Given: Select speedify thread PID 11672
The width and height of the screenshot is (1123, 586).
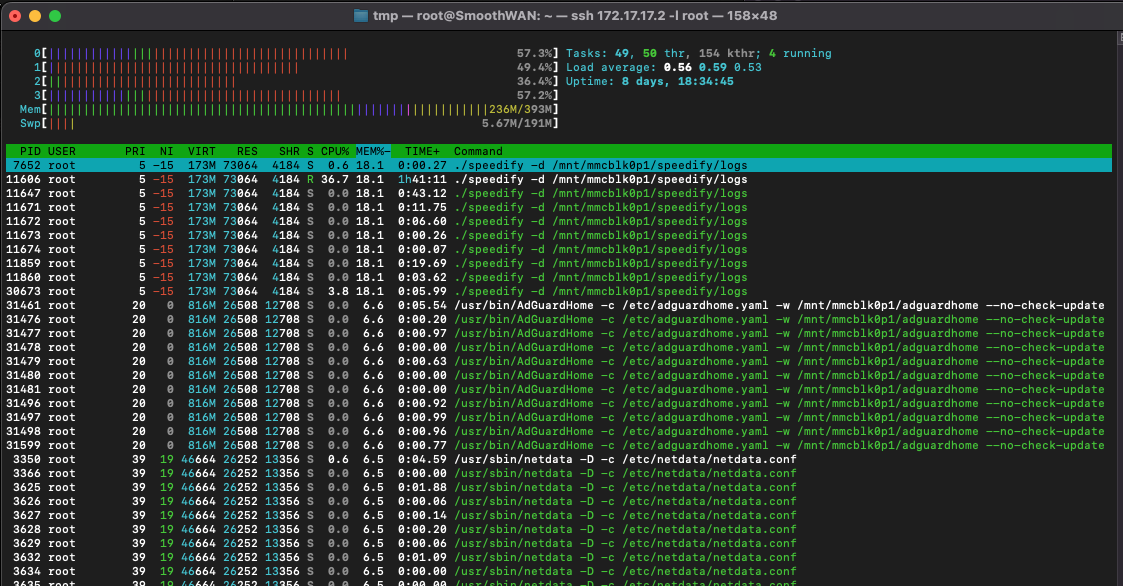Looking at the screenshot, I should [559, 221].
